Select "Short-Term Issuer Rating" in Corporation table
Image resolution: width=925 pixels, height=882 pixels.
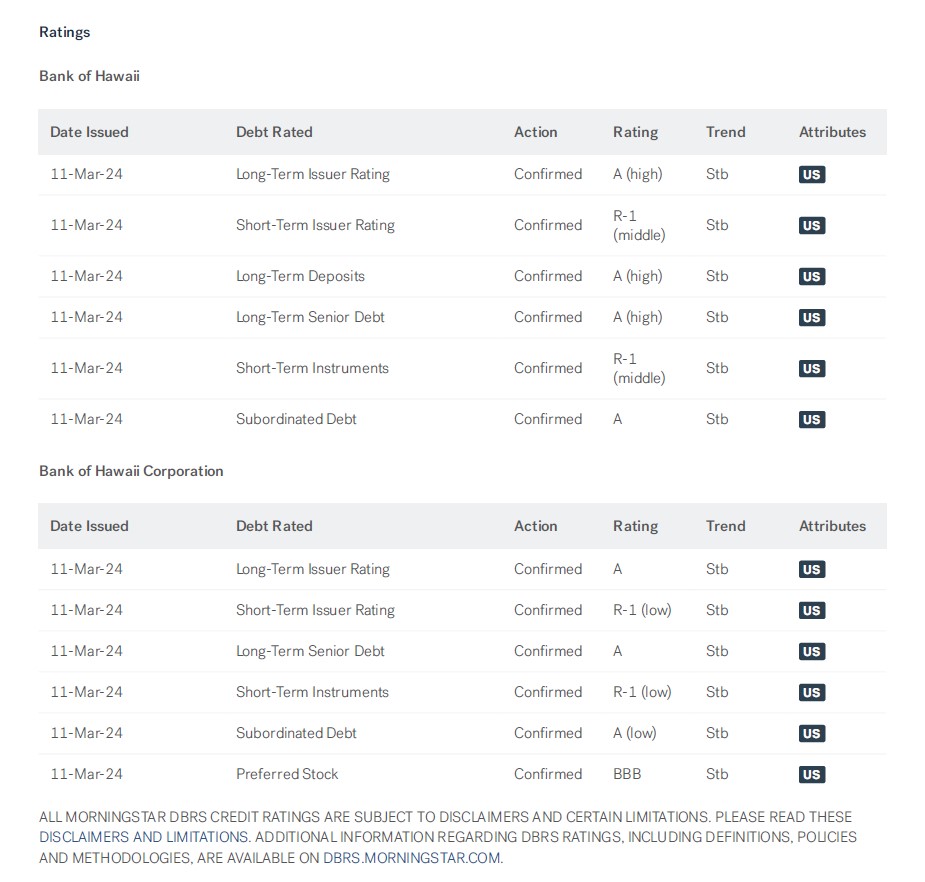[315, 610]
